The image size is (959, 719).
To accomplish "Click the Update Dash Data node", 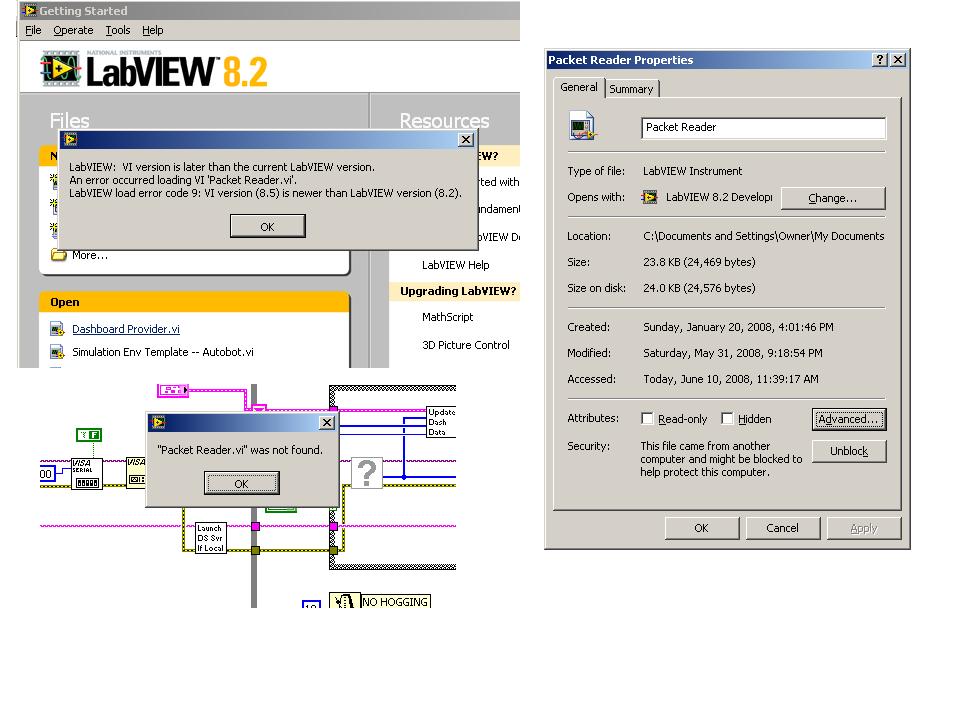I will pos(441,422).
